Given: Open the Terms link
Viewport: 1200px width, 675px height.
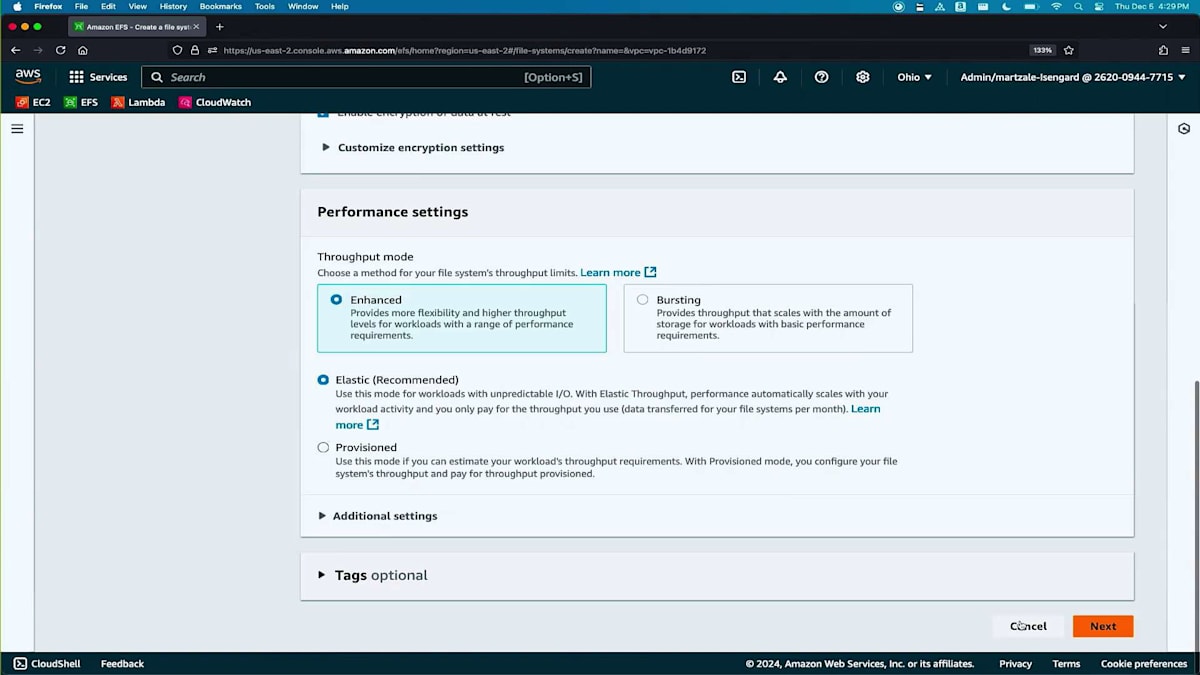Looking at the screenshot, I should [1066, 664].
